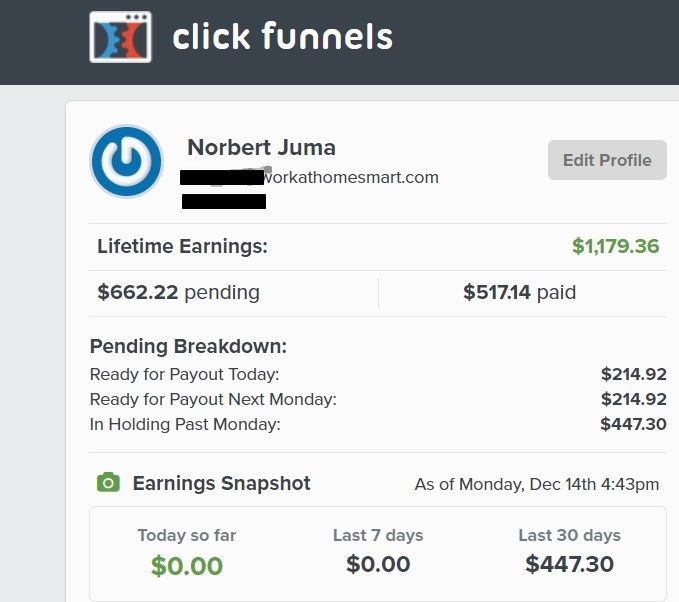
Task: Click the 'Today so far' label
Action: coord(187,535)
